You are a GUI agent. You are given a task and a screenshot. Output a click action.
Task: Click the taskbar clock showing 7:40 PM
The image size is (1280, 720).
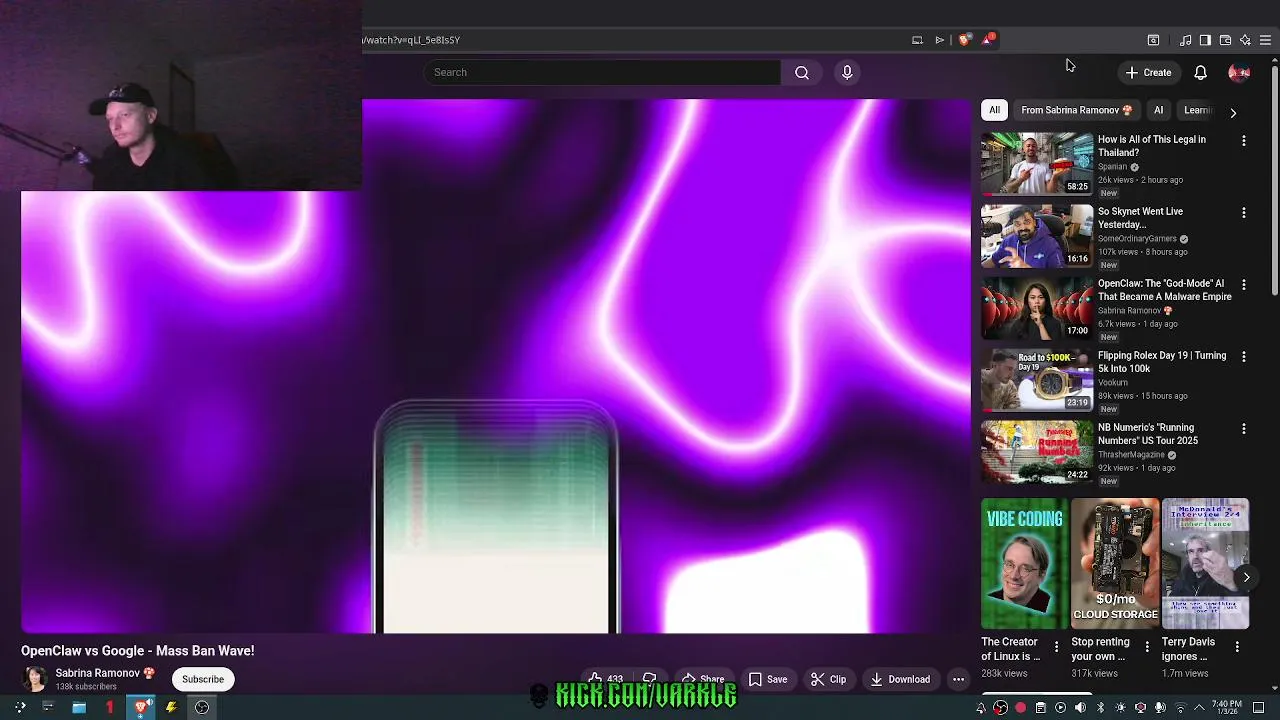pos(1228,708)
